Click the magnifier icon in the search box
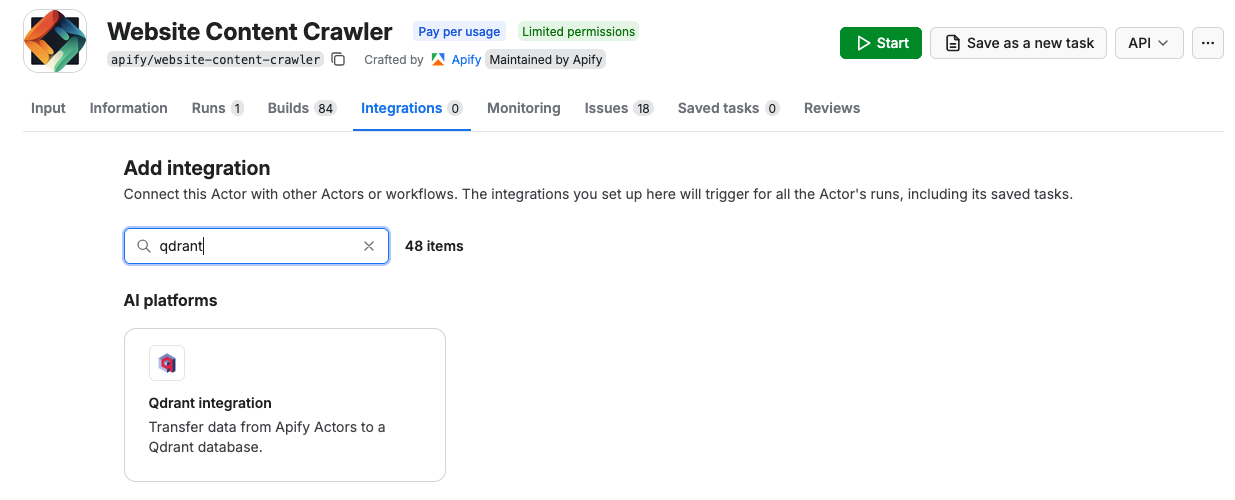 pos(144,246)
